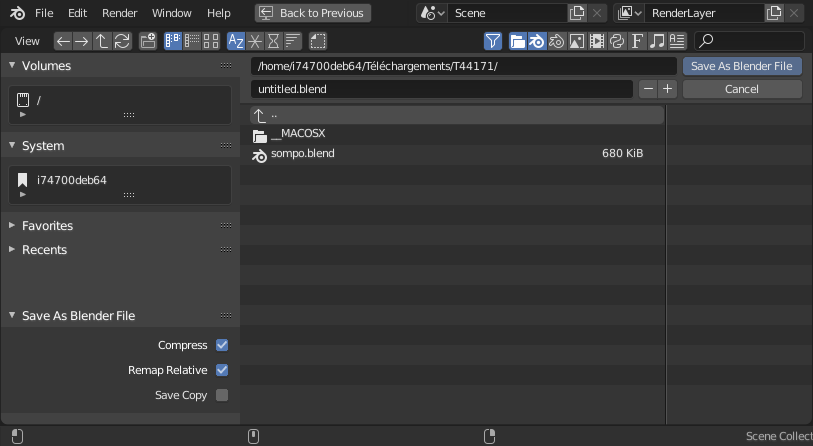Select the parent directory .. entry
The width and height of the screenshot is (813, 446).
click(x=457, y=115)
